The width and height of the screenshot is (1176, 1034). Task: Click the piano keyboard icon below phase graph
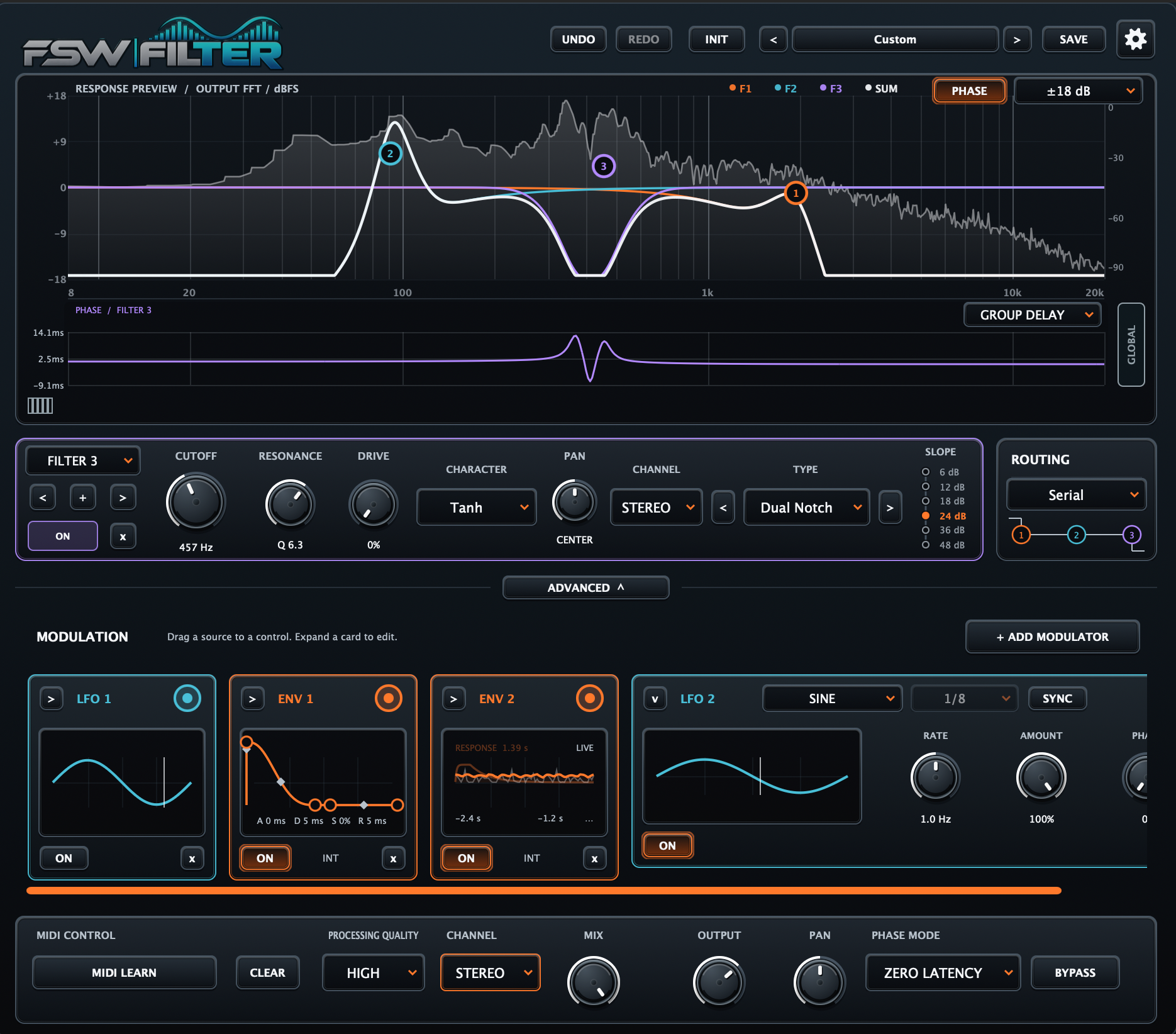40,406
